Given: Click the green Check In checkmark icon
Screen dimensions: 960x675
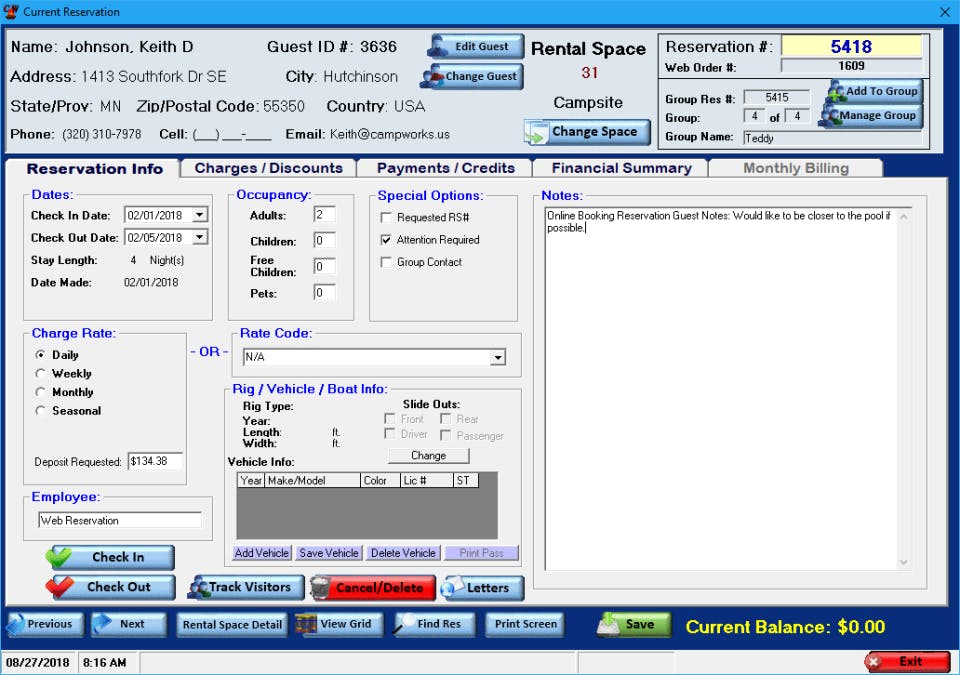Looking at the screenshot, I should pyautogui.click(x=60, y=557).
